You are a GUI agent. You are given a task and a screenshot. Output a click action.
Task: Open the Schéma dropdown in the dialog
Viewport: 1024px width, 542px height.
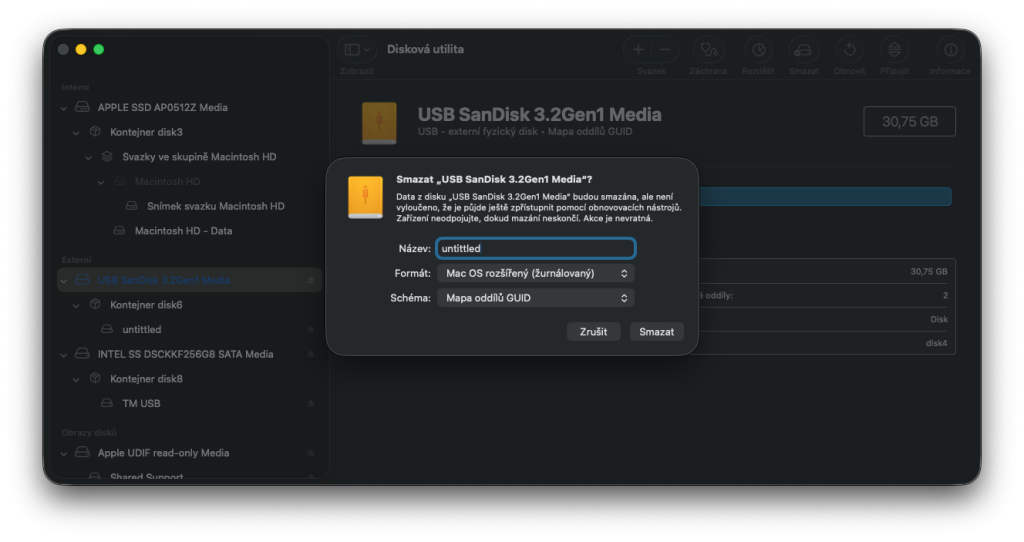point(535,298)
